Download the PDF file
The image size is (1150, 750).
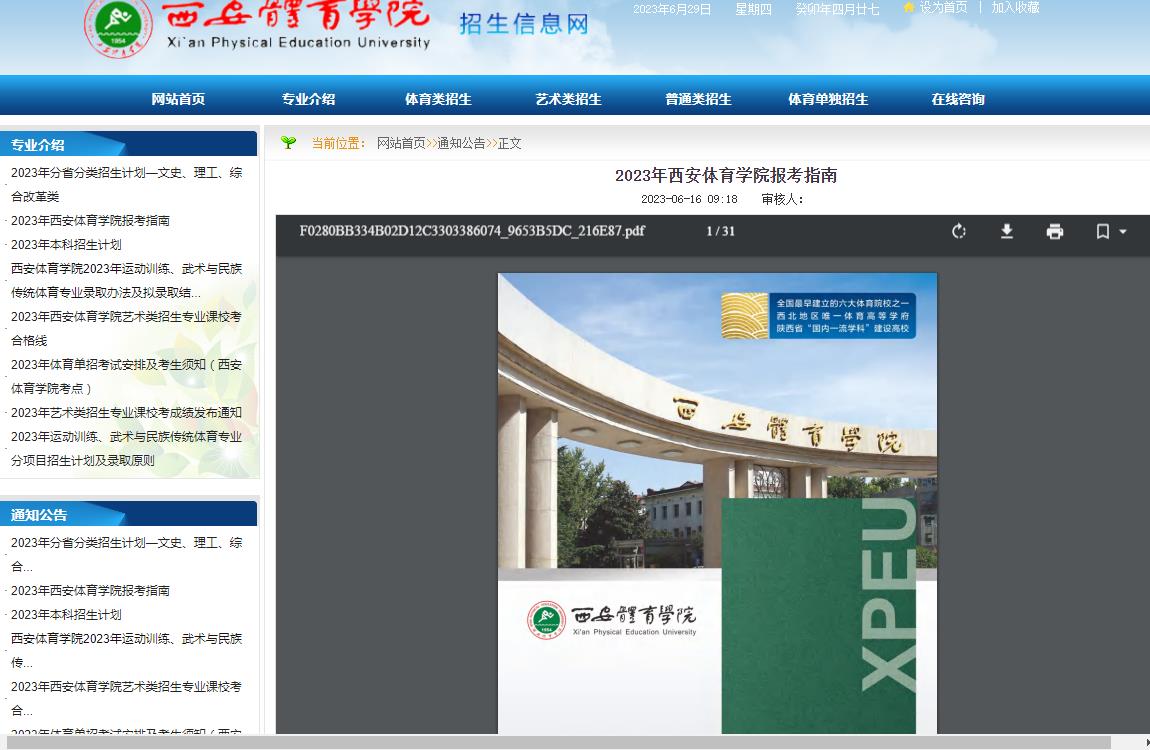[x=1007, y=232]
